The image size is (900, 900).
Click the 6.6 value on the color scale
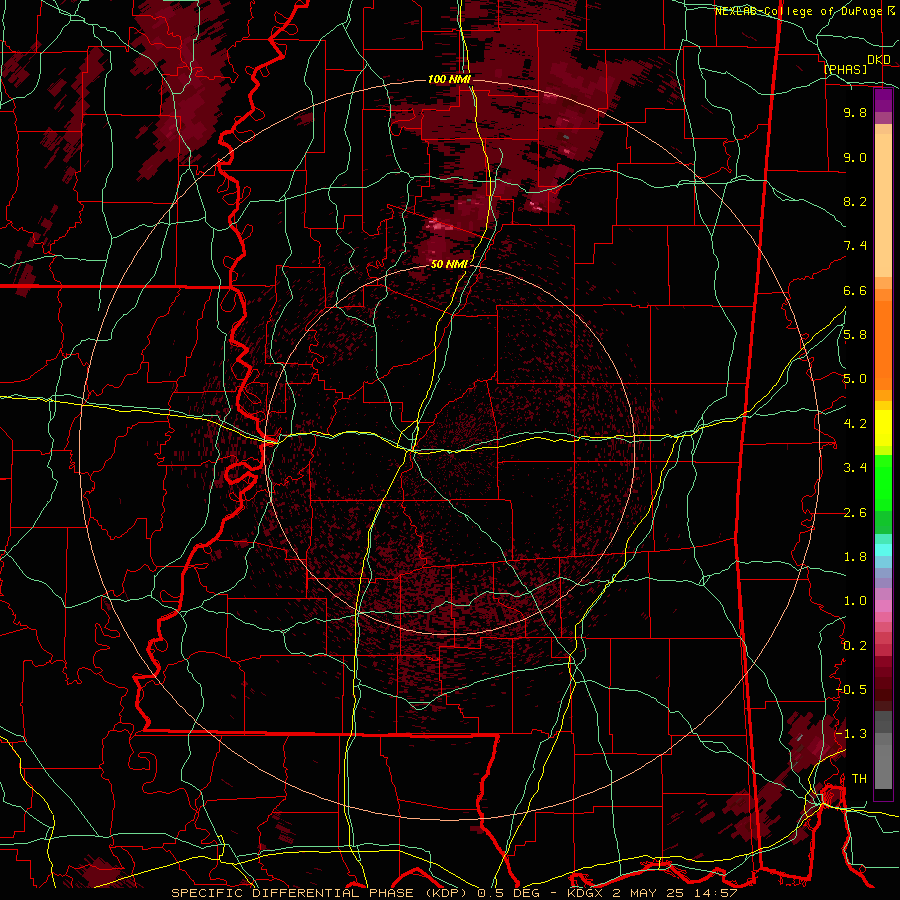tap(855, 290)
